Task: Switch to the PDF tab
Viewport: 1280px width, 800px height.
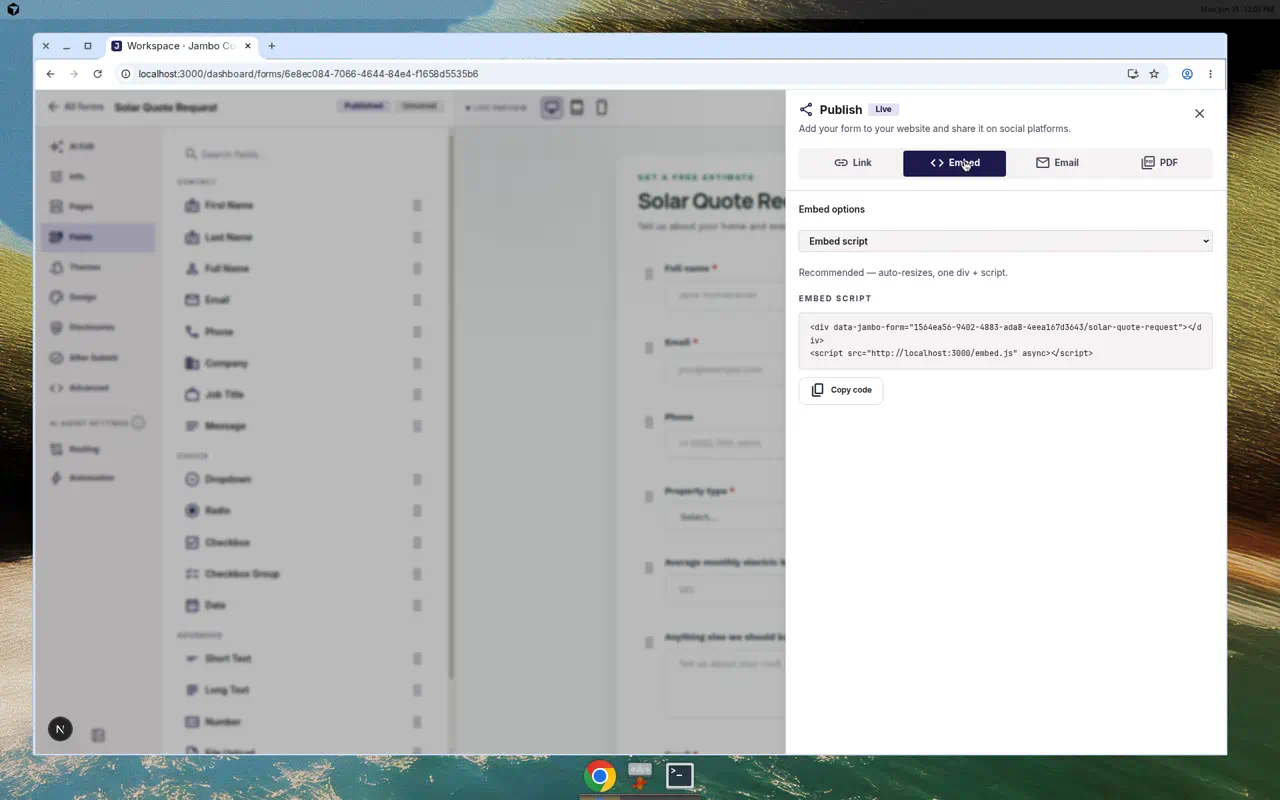Action: pos(1160,163)
